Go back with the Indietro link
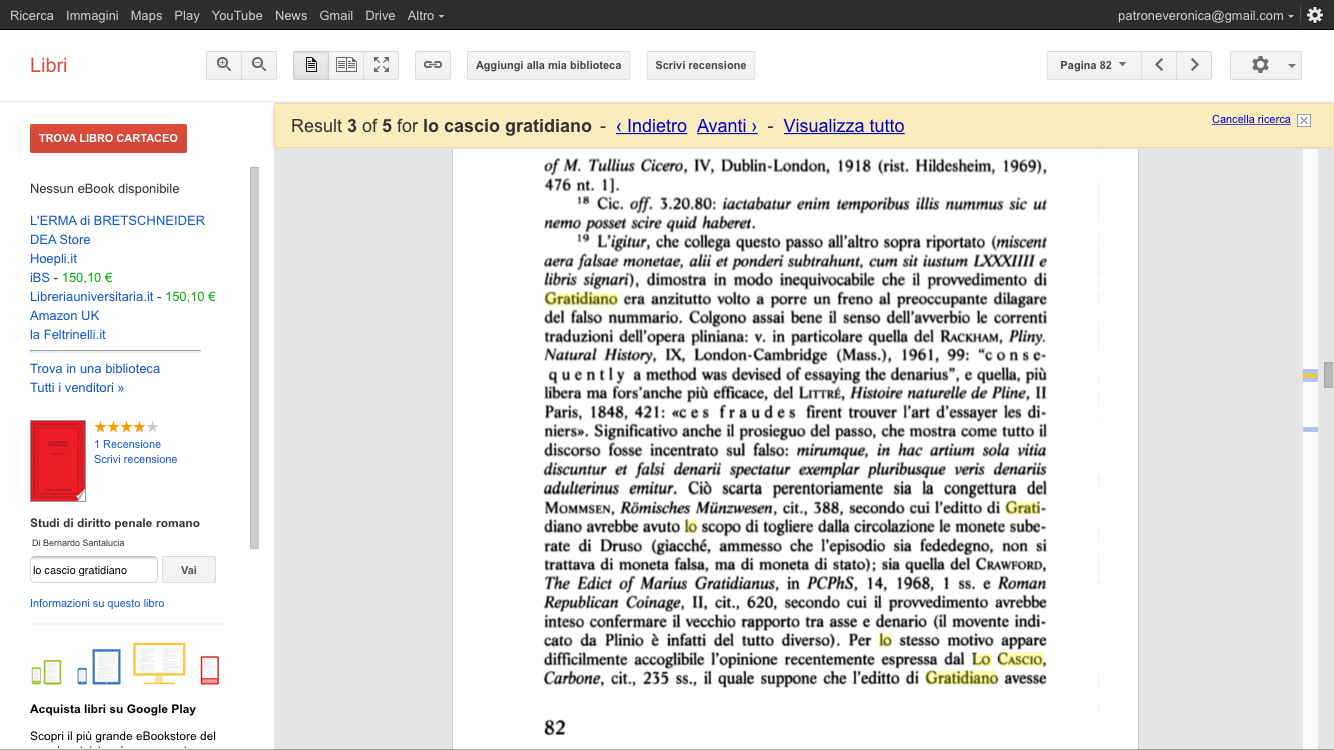This screenshot has width=1334, height=750. click(651, 126)
